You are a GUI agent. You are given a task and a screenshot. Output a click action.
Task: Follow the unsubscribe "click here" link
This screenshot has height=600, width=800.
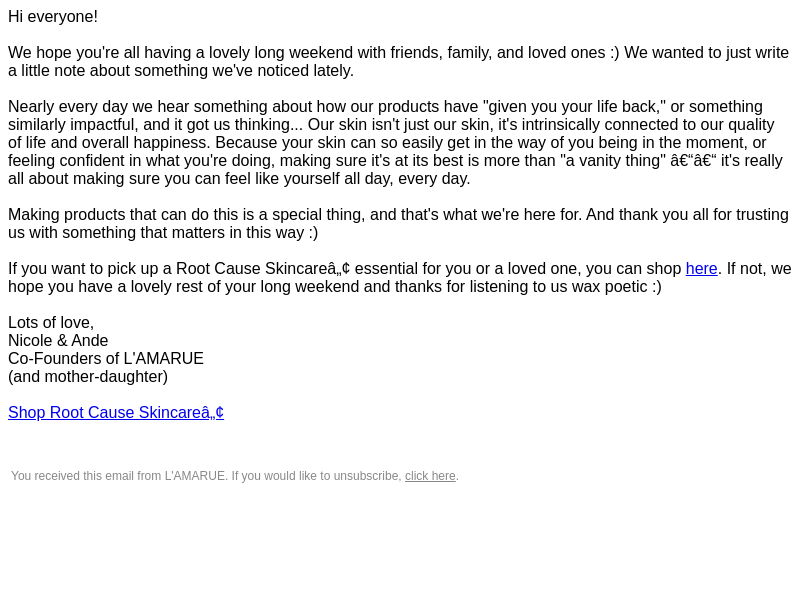(x=430, y=476)
